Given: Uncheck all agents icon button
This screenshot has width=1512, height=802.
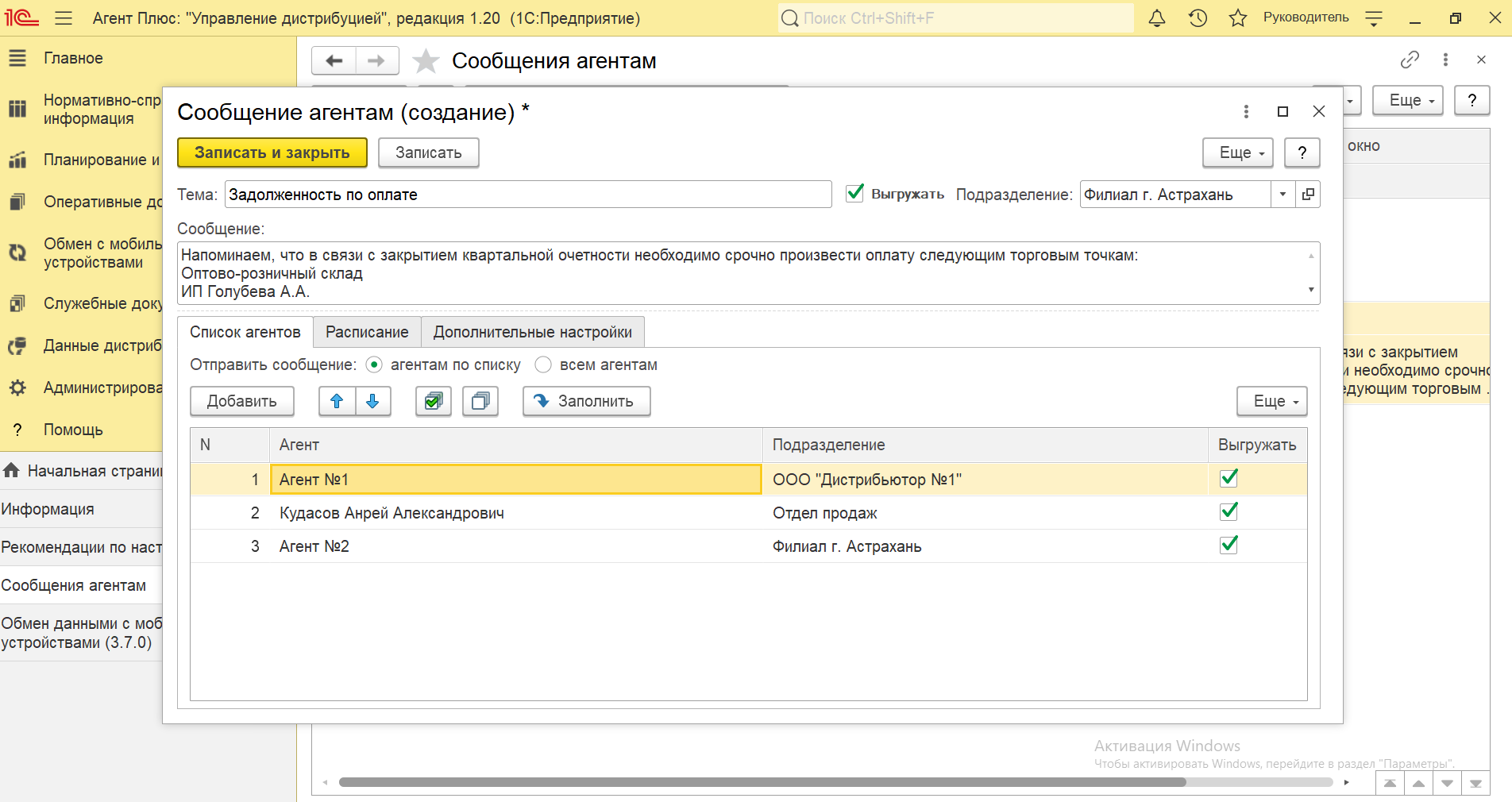Looking at the screenshot, I should click(480, 401).
